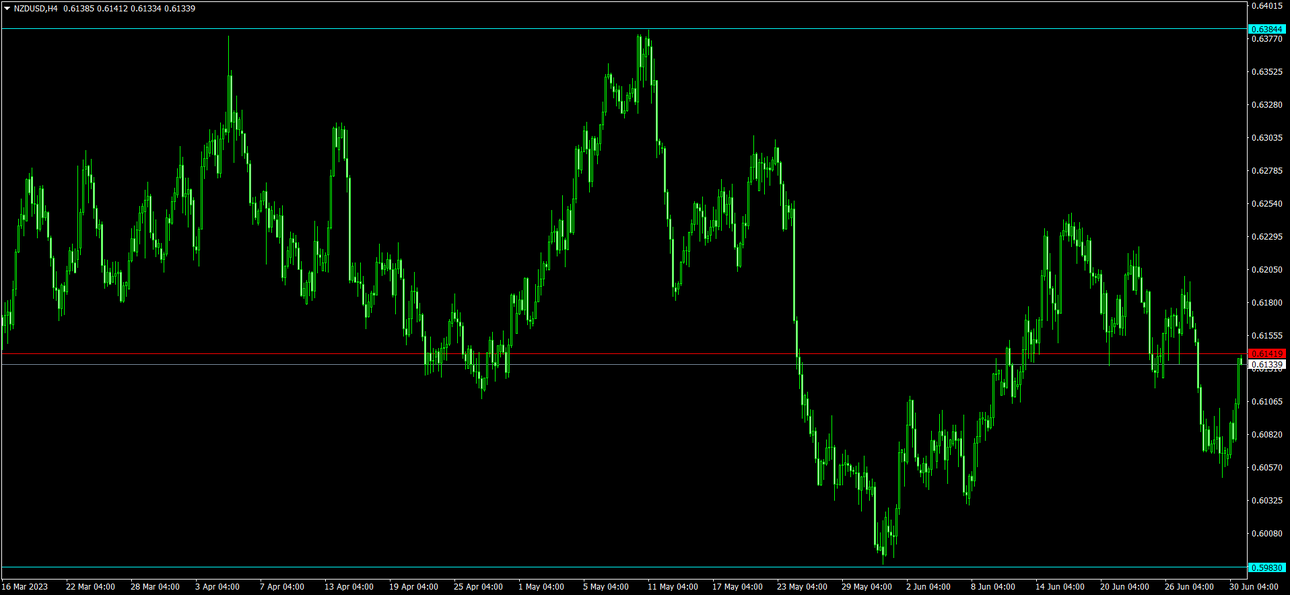Click the 30 Jun 04:00 time label
The width and height of the screenshot is (1290, 595).
1253,587
